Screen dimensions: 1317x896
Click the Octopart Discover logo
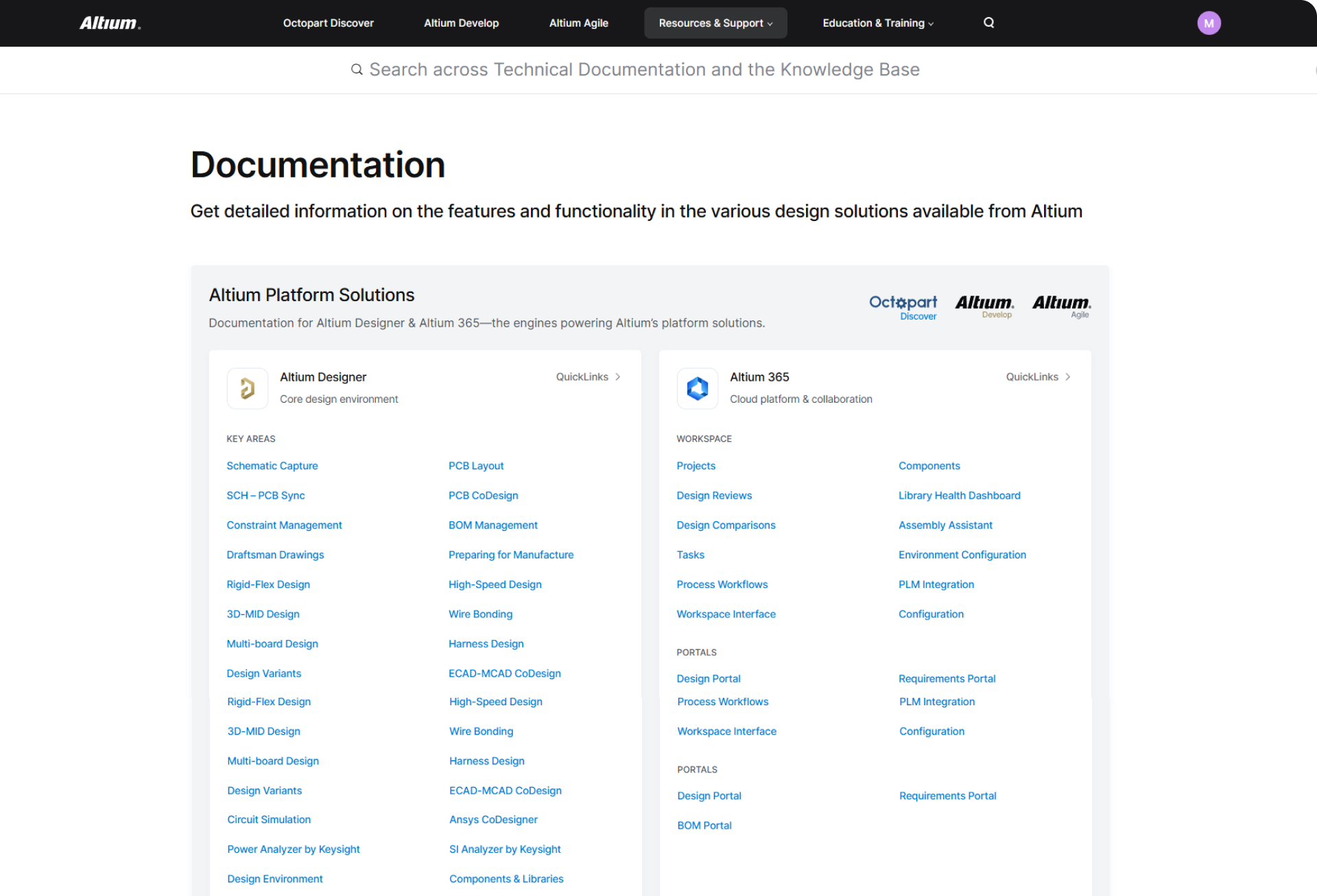tap(903, 307)
